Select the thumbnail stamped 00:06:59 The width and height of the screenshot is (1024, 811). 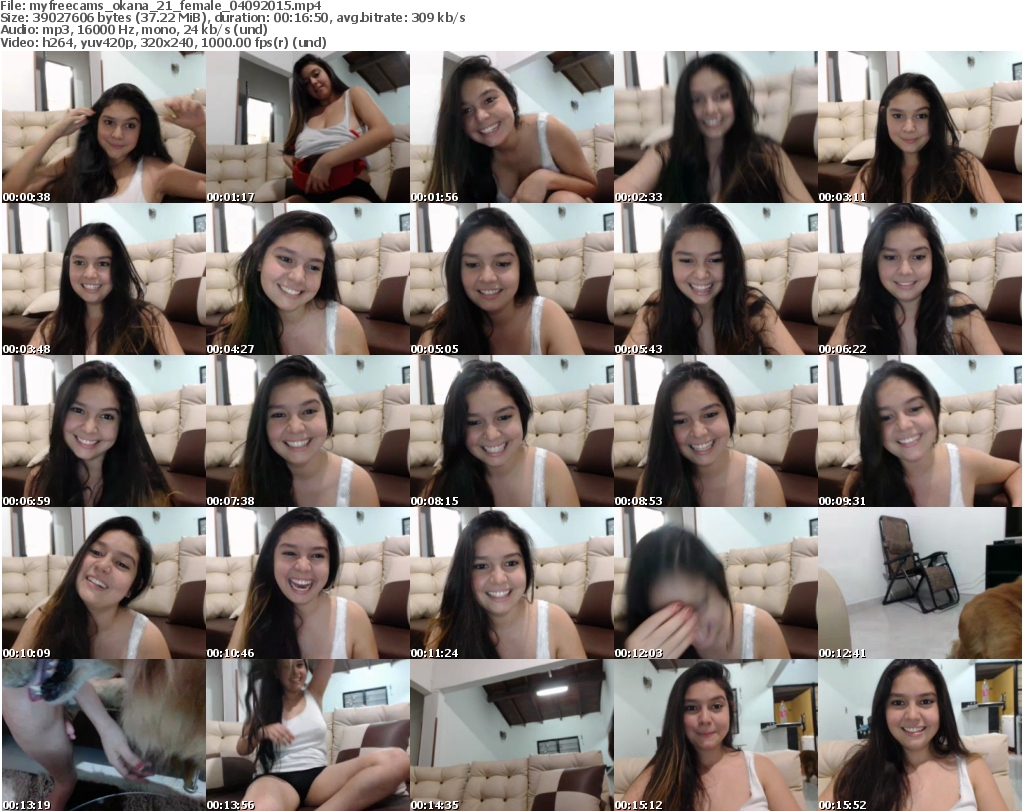pyautogui.click(x=104, y=431)
